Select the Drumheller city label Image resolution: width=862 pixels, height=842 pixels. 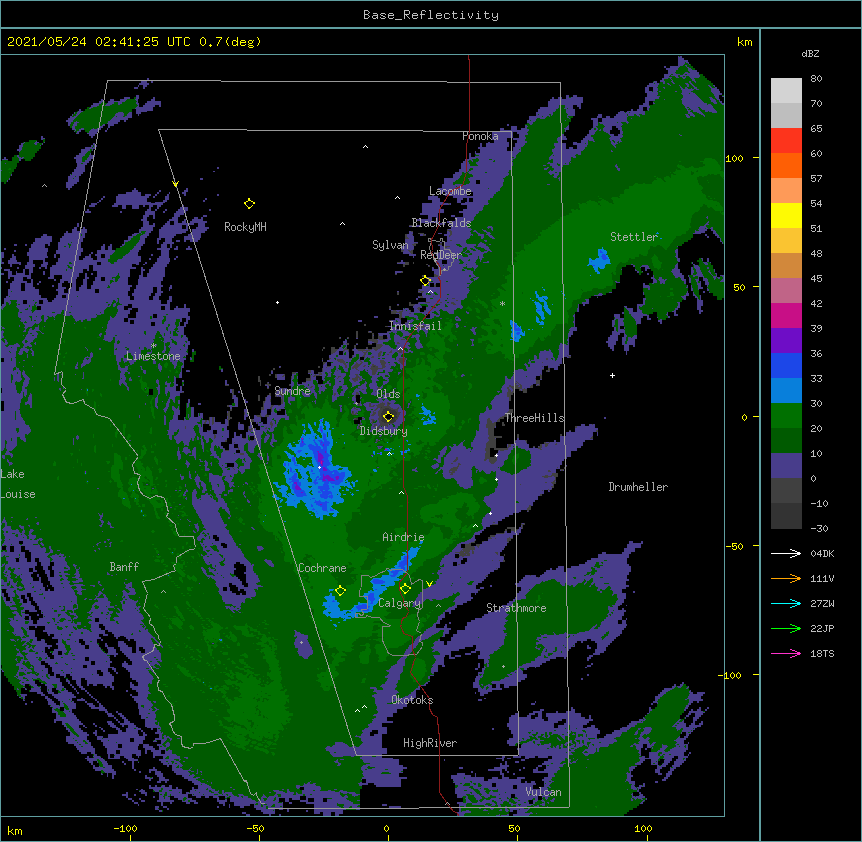pyautogui.click(x=638, y=487)
